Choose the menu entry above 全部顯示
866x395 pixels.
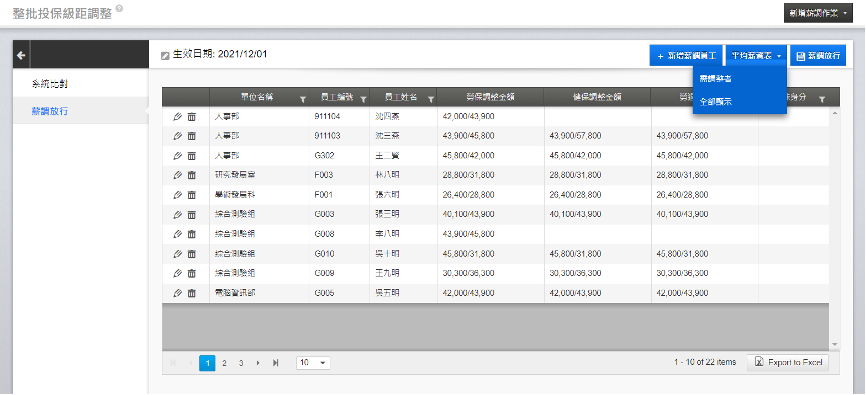[x=716, y=79]
